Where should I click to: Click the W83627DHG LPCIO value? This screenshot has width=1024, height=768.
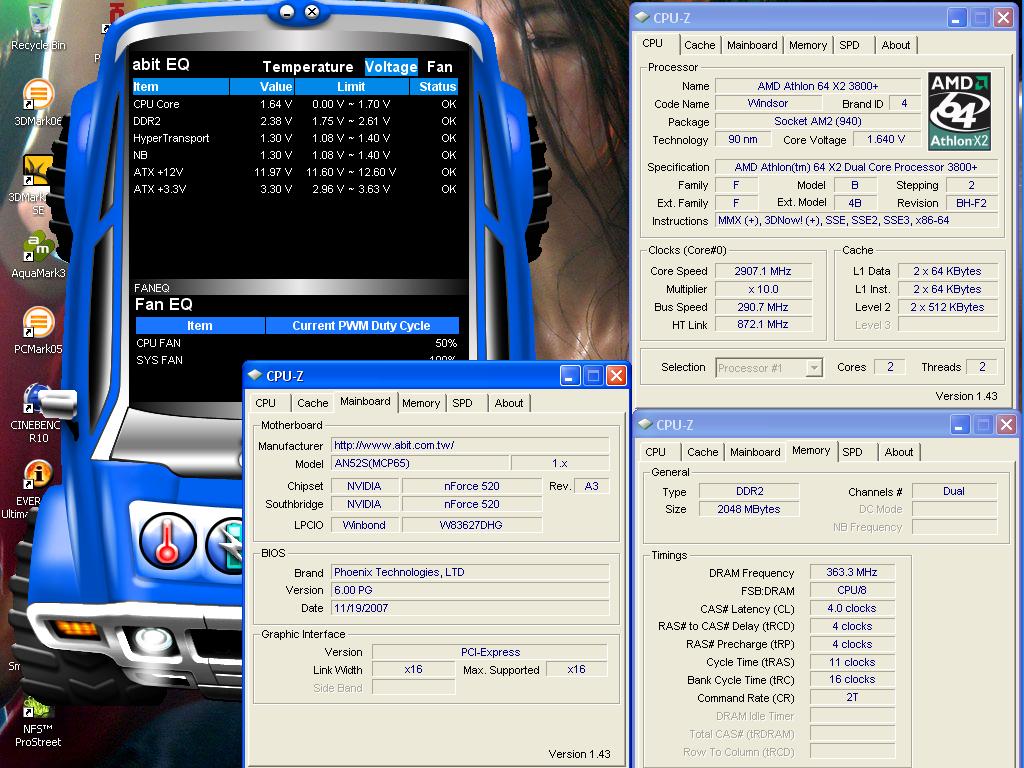pyautogui.click(x=471, y=524)
